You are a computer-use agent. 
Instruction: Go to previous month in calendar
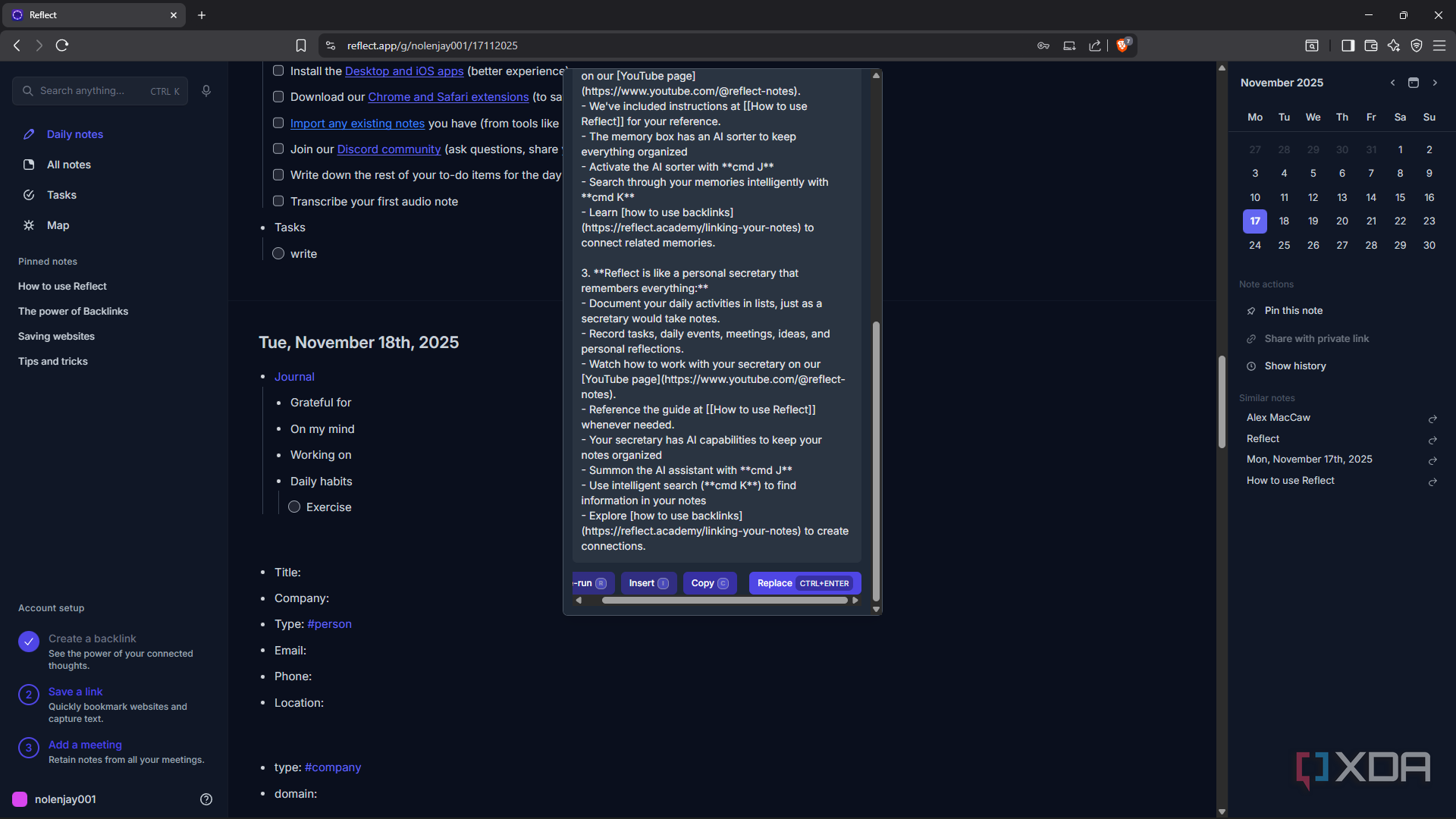(x=1392, y=83)
